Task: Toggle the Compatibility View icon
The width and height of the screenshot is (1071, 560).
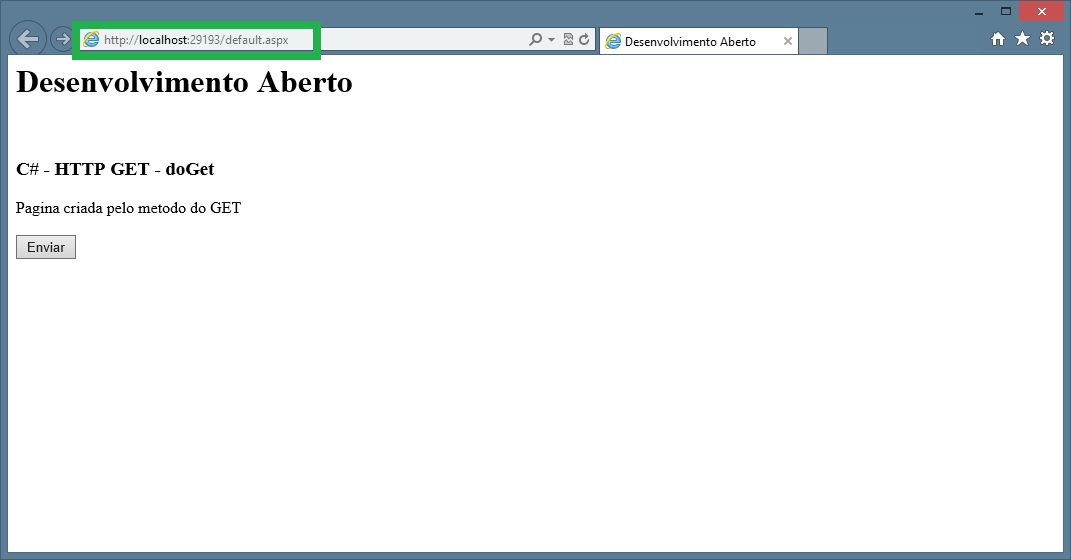Action: (x=568, y=40)
